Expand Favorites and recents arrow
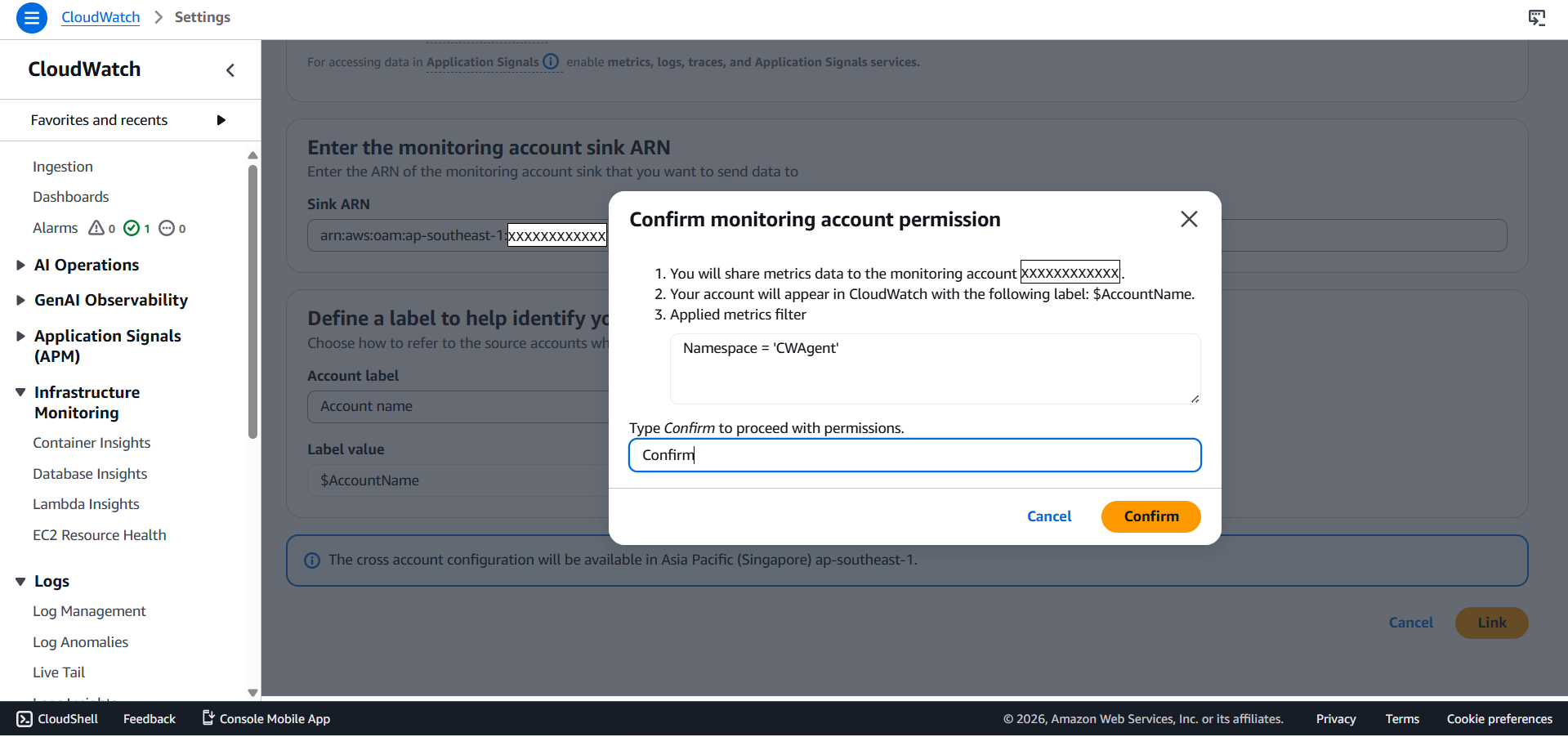 click(221, 120)
